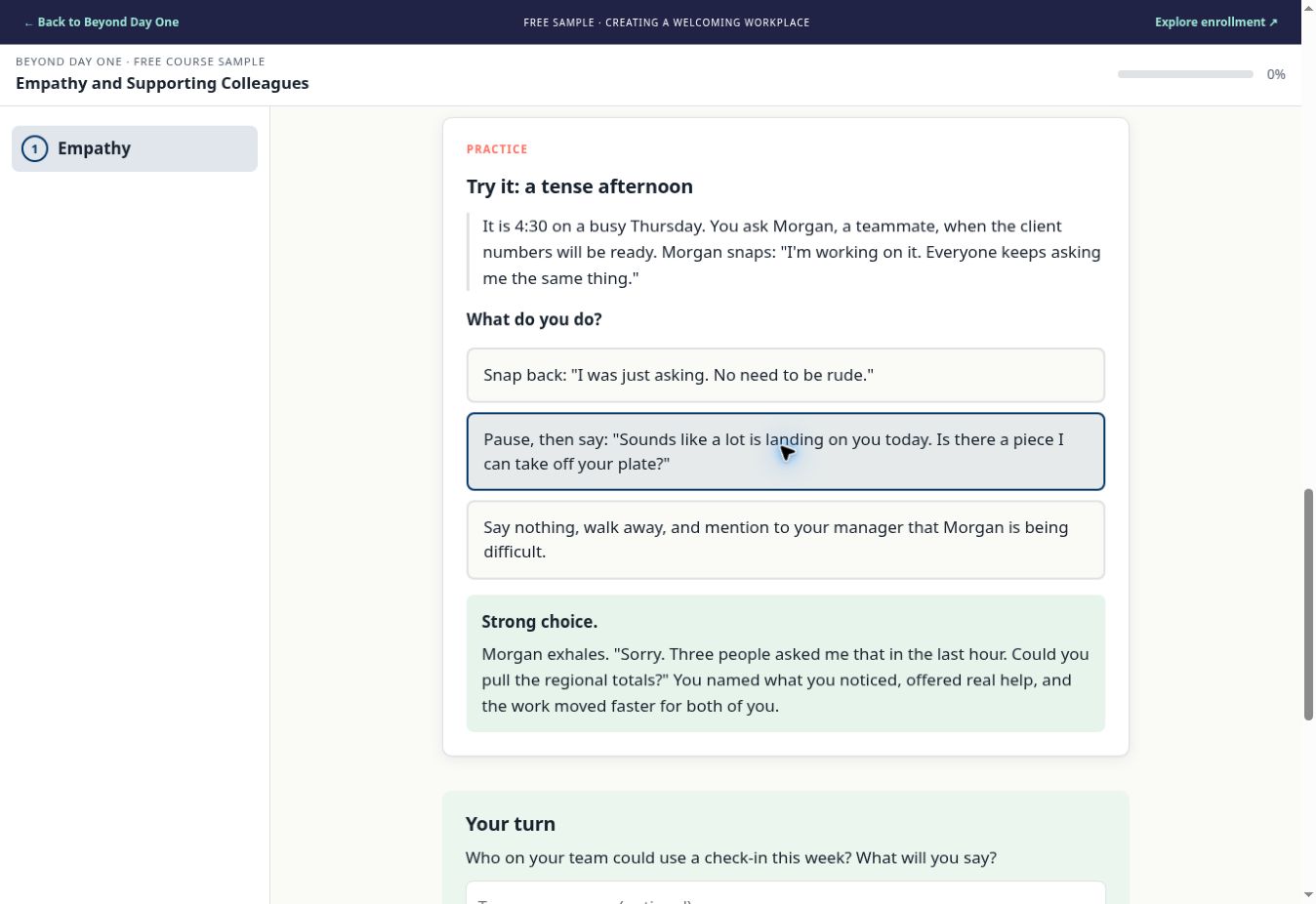Click the 'Strong choice.' feedback heading
Image resolution: width=1316 pixels, height=904 pixels.
click(539, 622)
